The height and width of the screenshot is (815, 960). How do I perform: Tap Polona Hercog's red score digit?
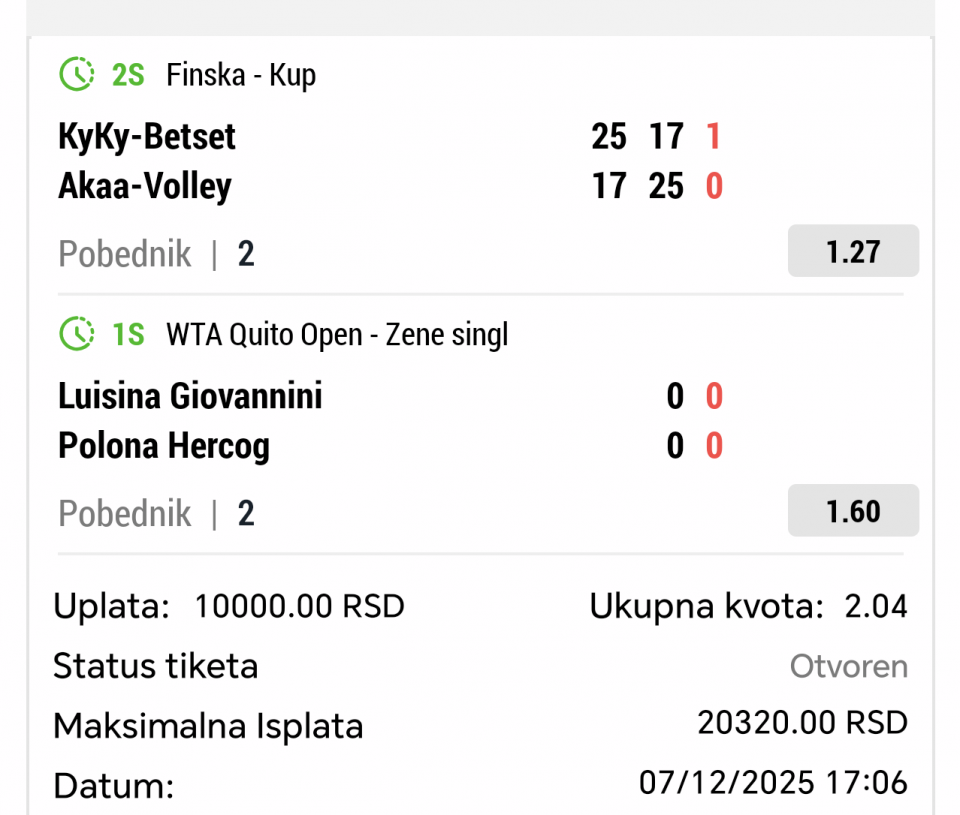(713, 446)
